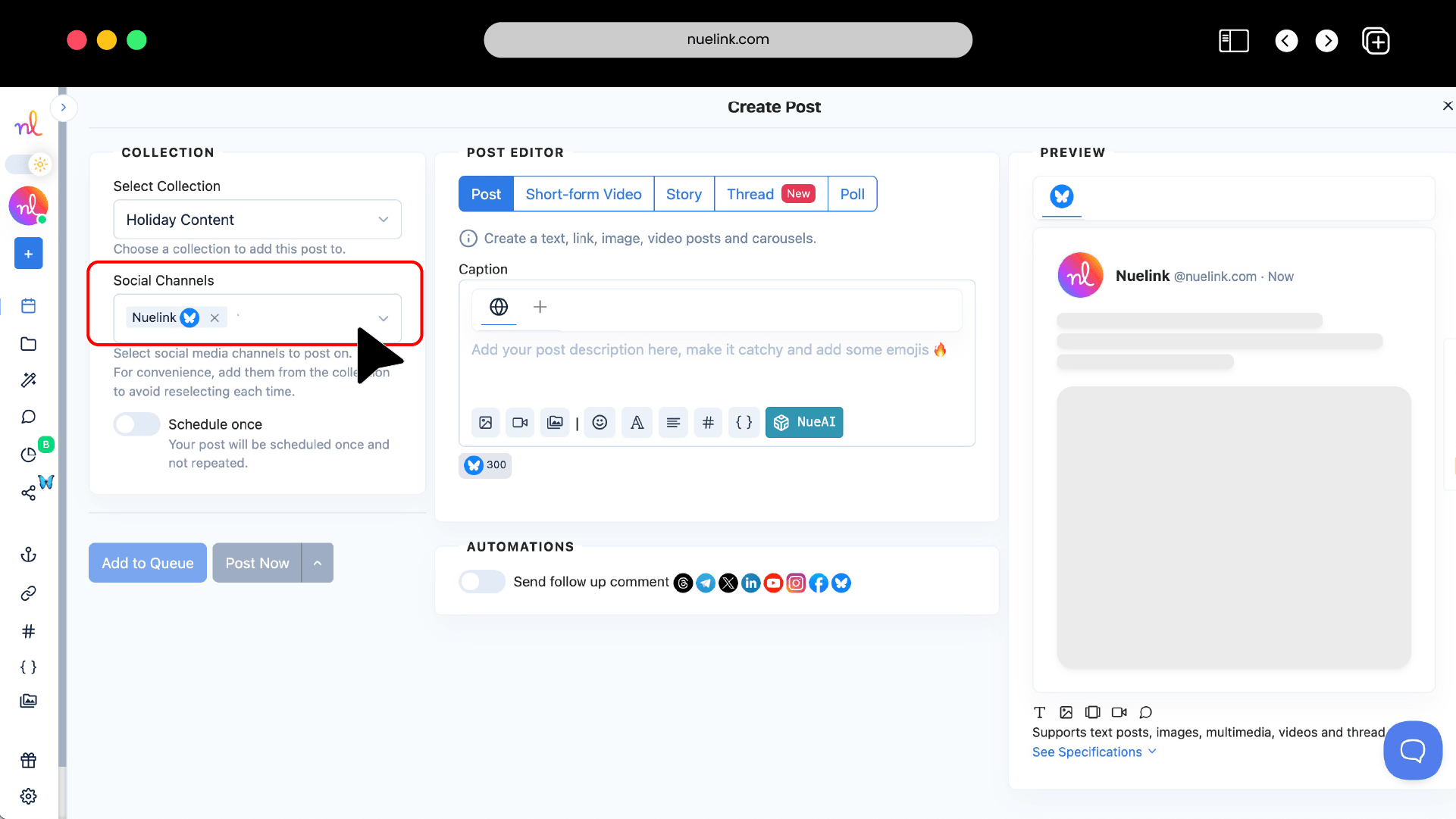Open the emoji picker in the caption toolbar

click(x=600, y=422)
